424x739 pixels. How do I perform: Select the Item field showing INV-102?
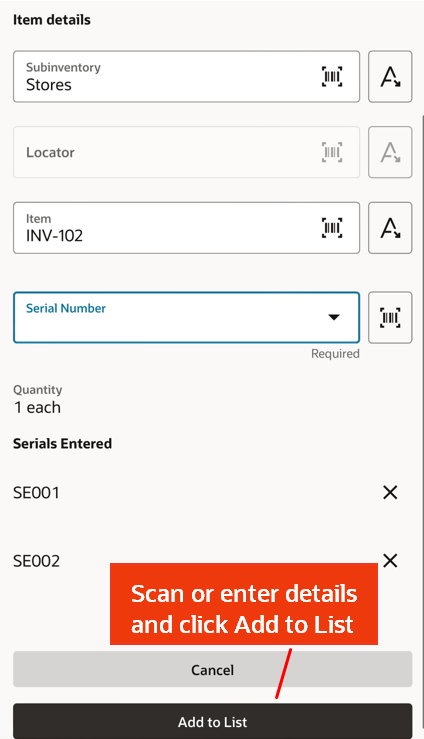187,228
